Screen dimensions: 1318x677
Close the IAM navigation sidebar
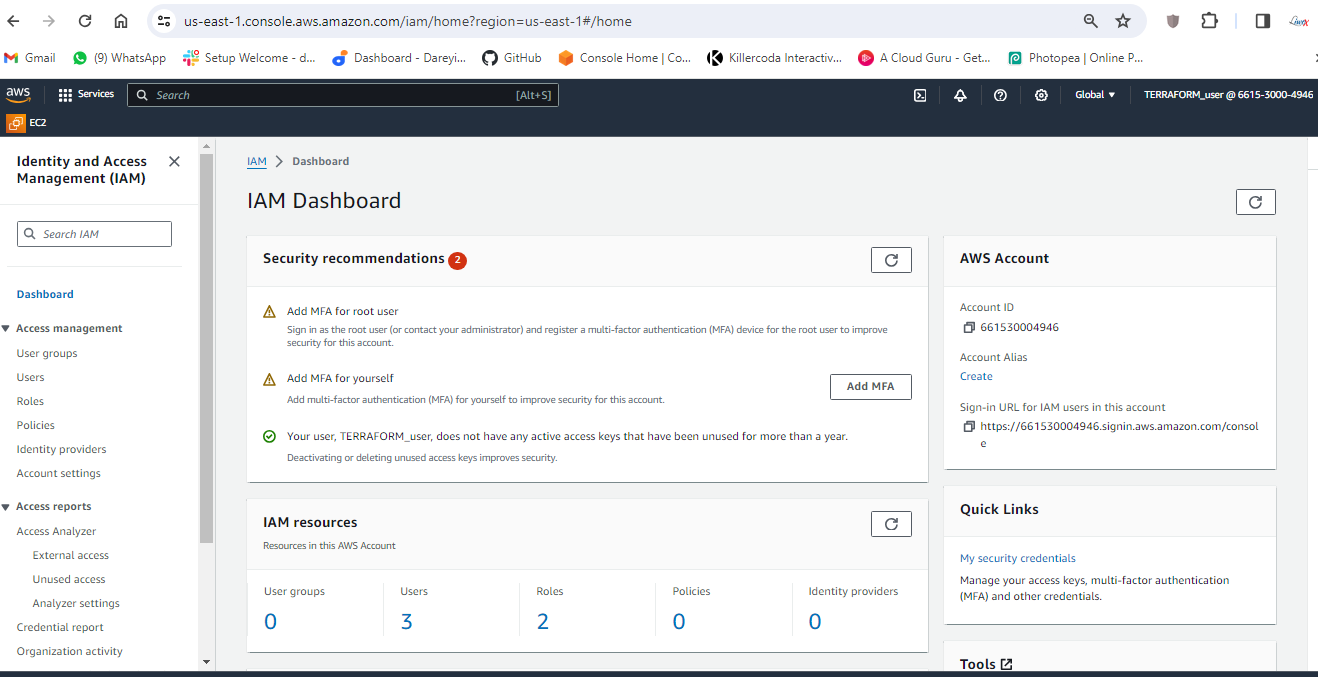[174, 161]
